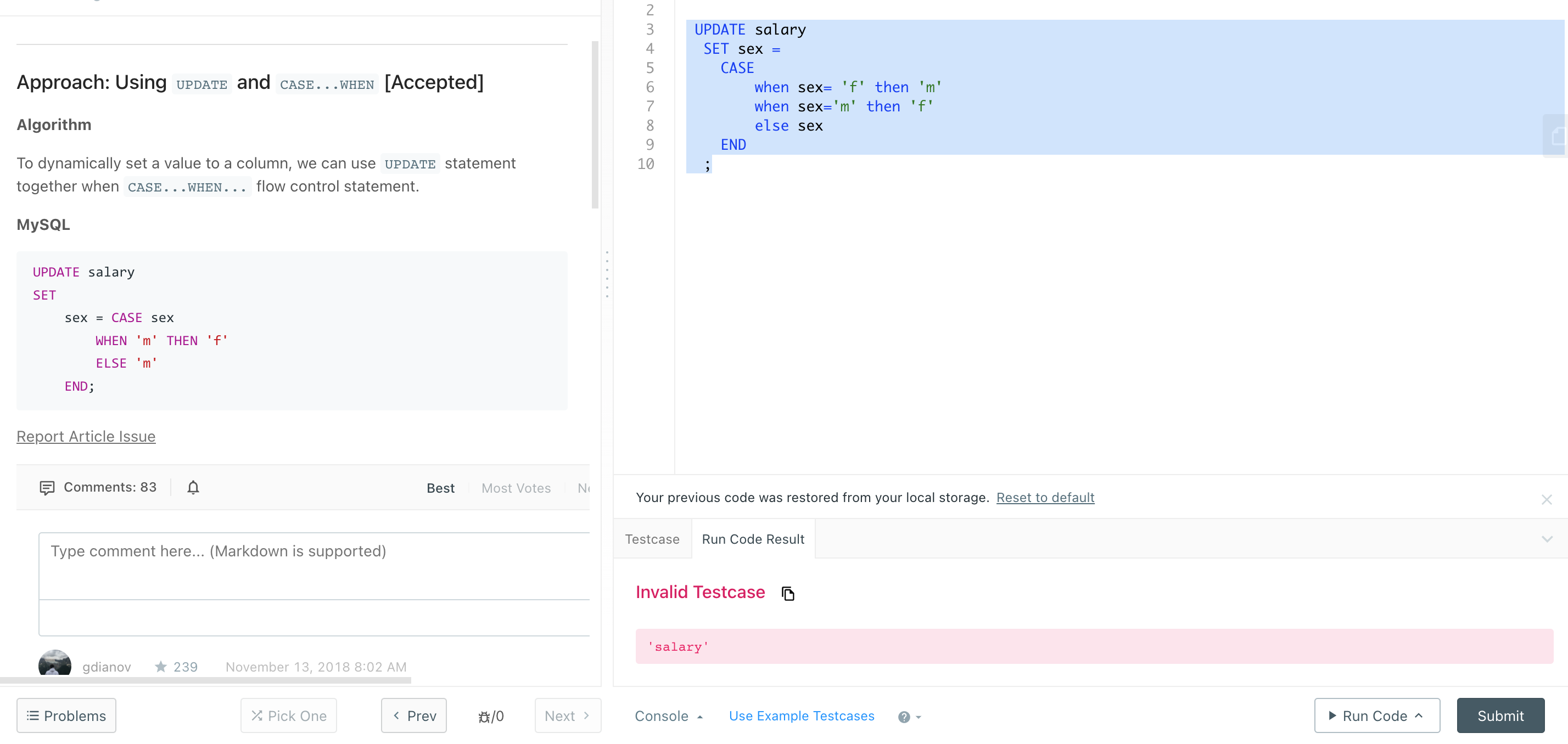The image size is (1568, 744).
Task: Click the star rating beside 239
Action: [161, 667]
